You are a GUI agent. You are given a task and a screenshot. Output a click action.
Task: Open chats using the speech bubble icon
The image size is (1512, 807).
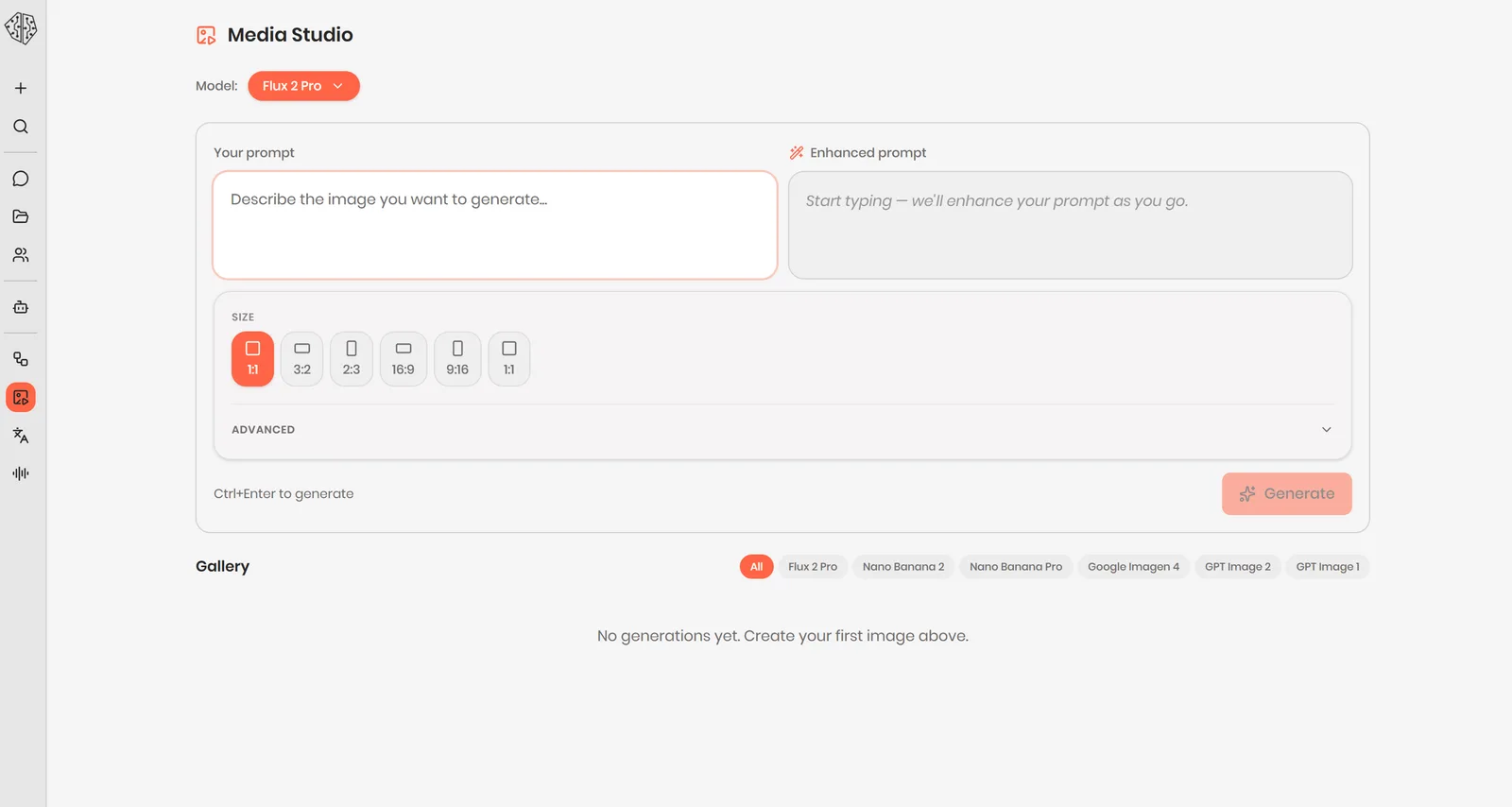21,179
